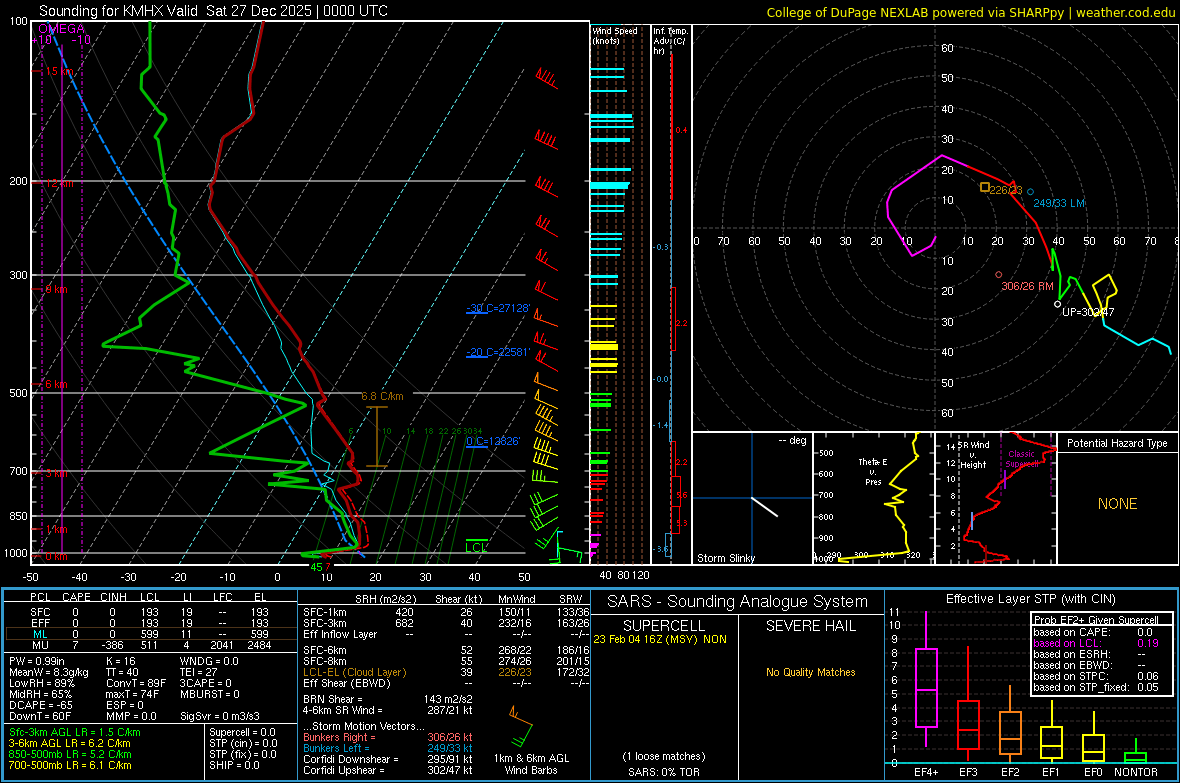Click the 'Bunkers Left = 249/33 kt' line

pyautogui.click(x=388, y=748)
